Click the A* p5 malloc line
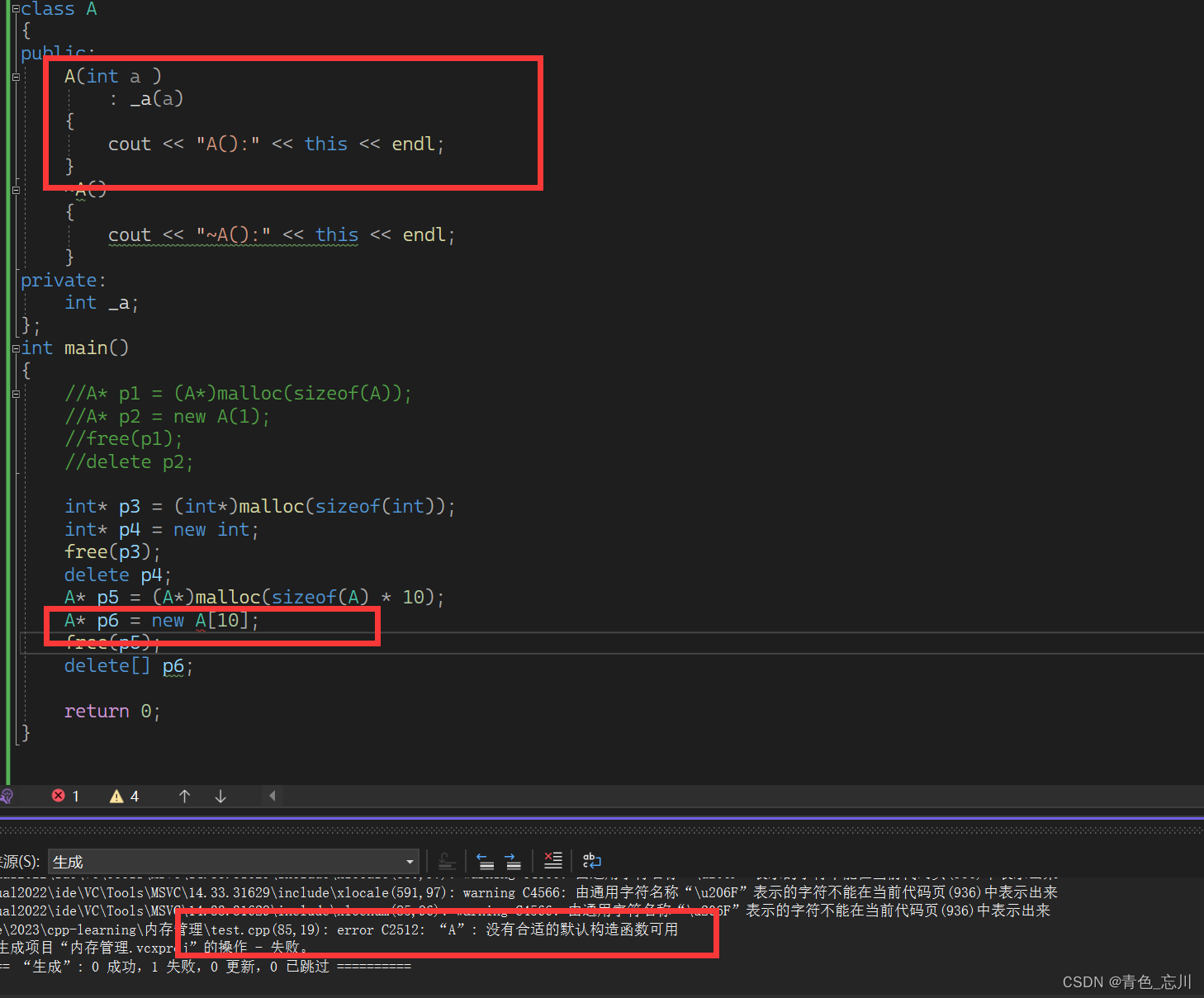This screenshot has width=1204, height=998. click(x=254, y=598)
